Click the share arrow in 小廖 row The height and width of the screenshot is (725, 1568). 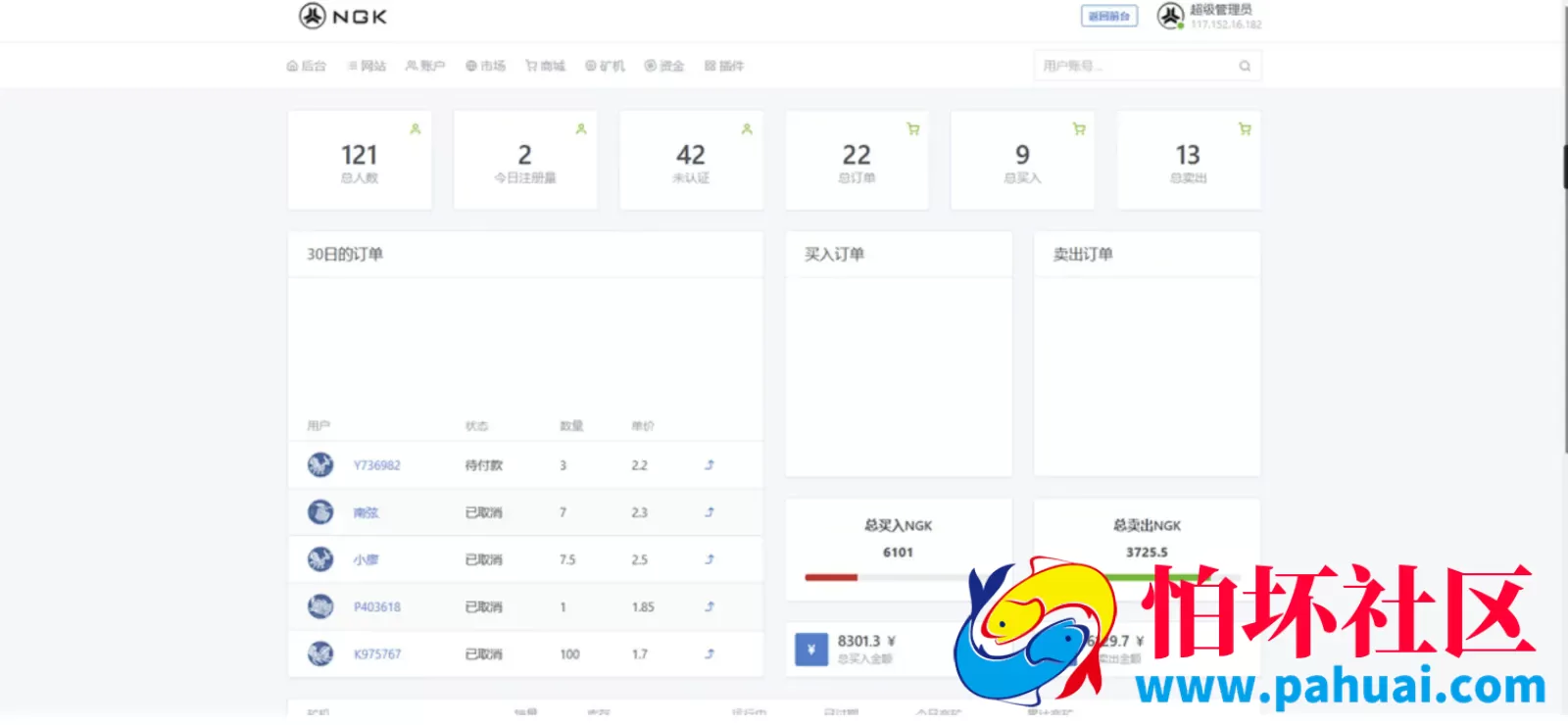click(710, 559)
